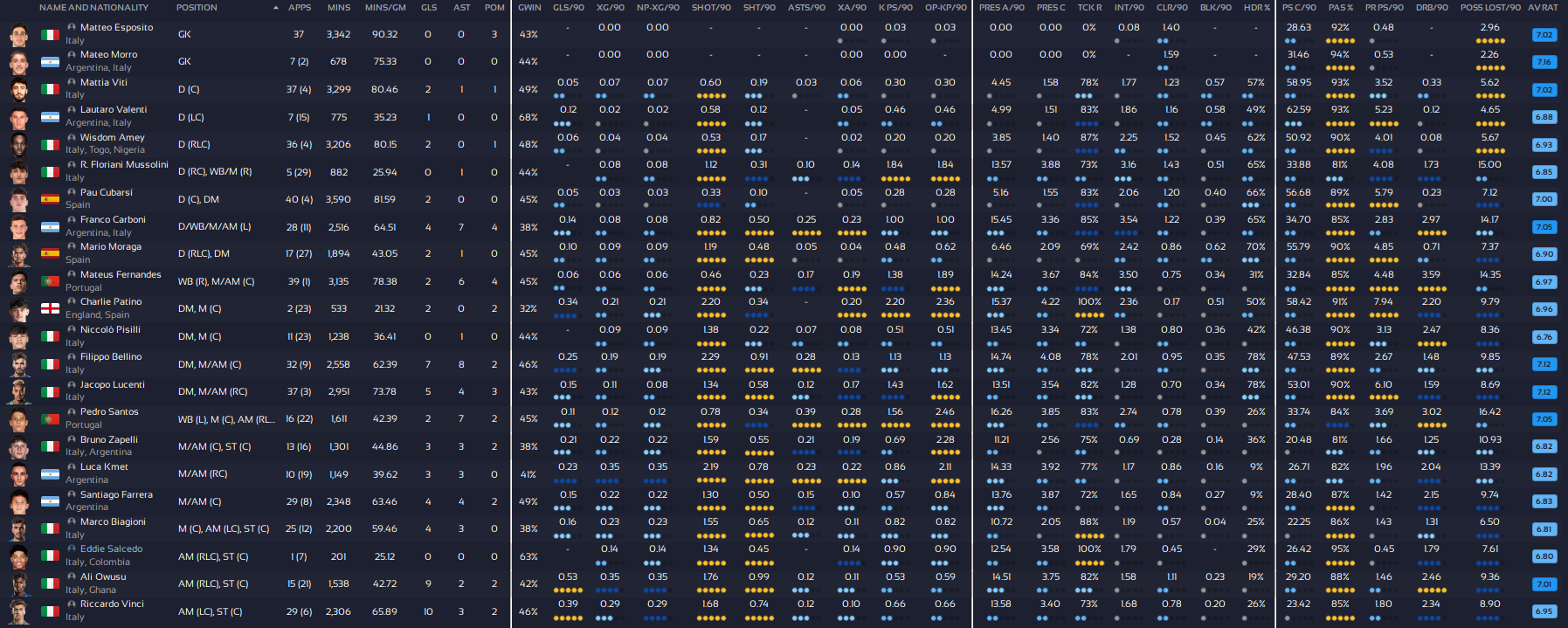Sort by the GLS column header

[429, 8]
